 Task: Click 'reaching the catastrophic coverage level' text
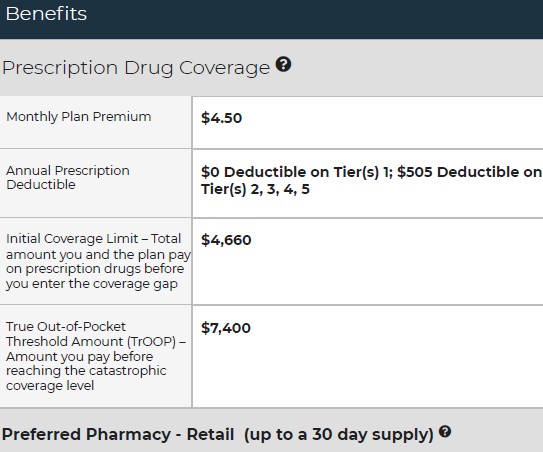click(86, 378)
